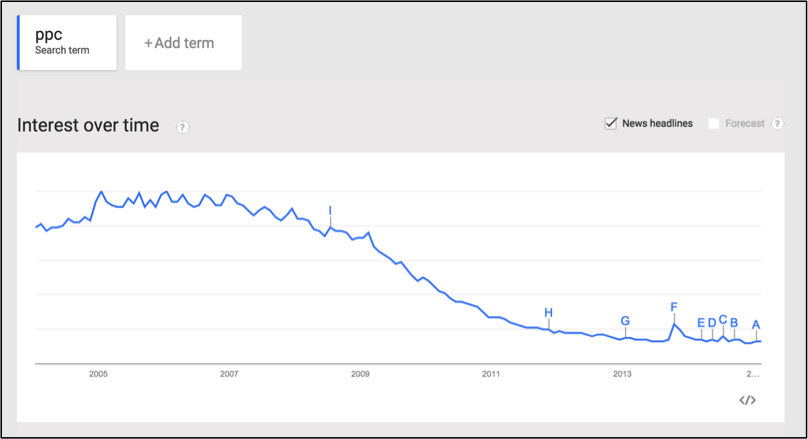Select news headline marker F
The height and width of the screenshot is (439, 808).
pos(674,307)
